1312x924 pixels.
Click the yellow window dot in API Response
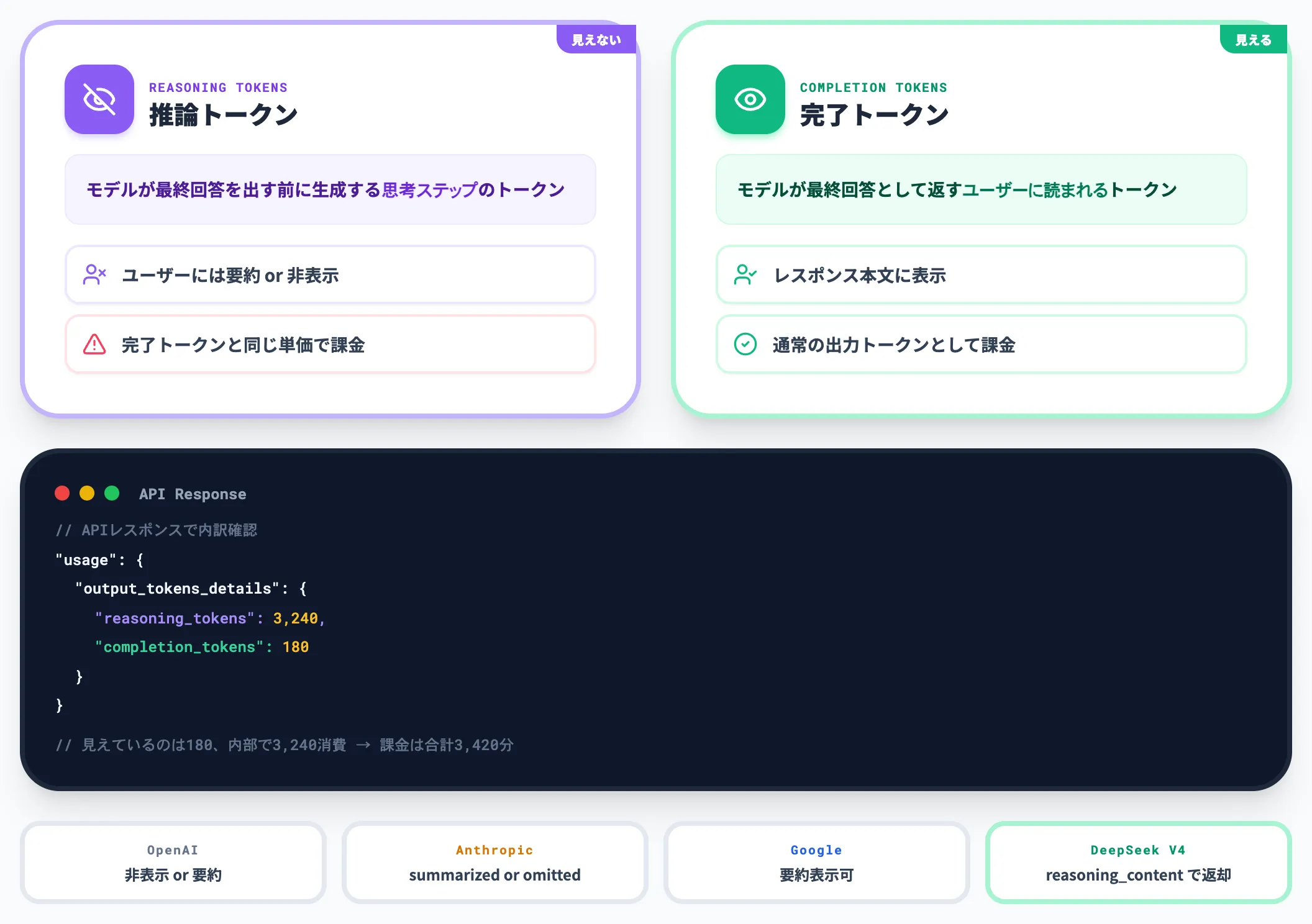click(87, 493)
